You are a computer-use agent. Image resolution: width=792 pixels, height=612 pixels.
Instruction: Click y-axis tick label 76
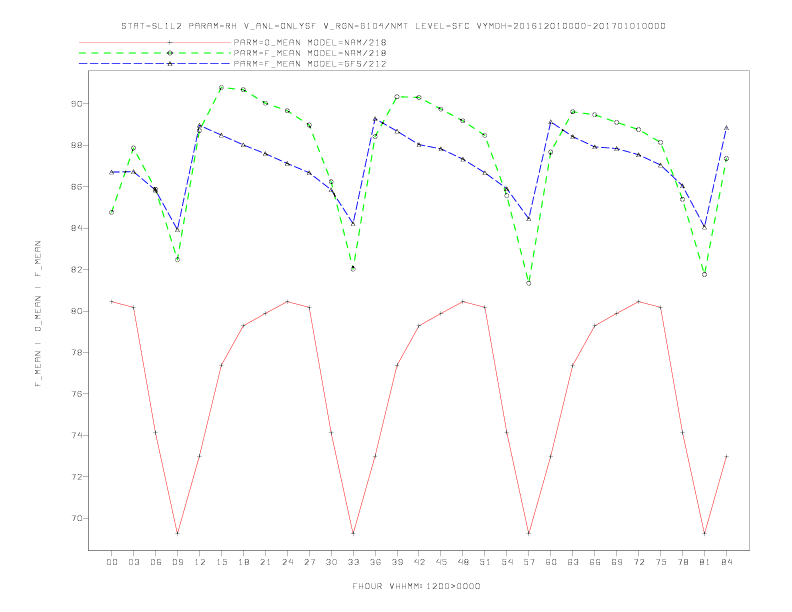coord(77,394)
